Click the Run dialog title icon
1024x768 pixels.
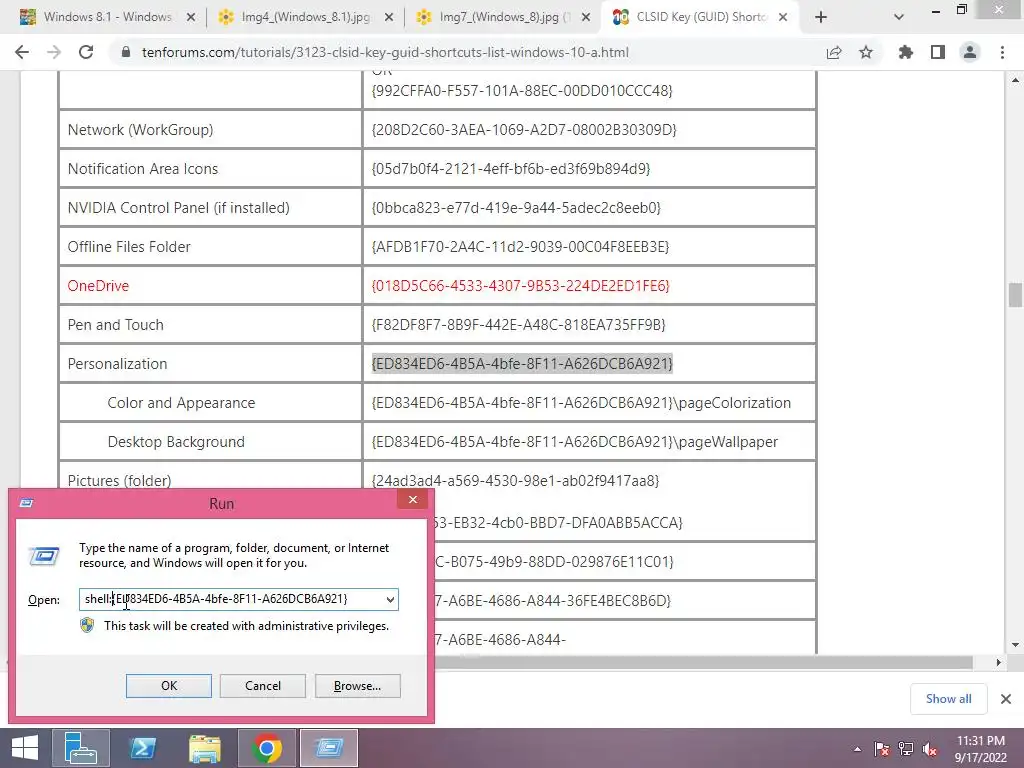pos(26,503)
